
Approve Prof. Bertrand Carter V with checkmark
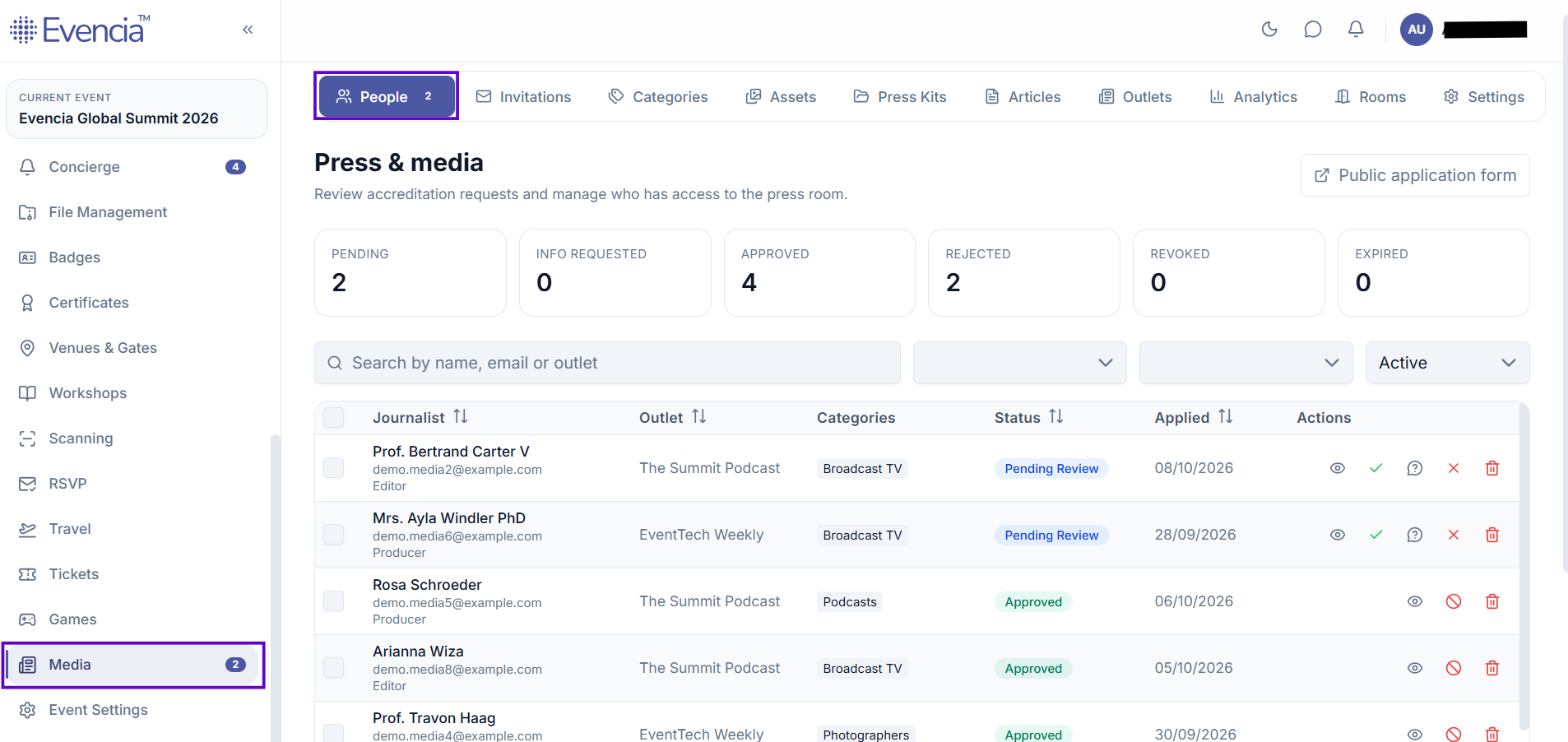click(x=1376, y=468)
